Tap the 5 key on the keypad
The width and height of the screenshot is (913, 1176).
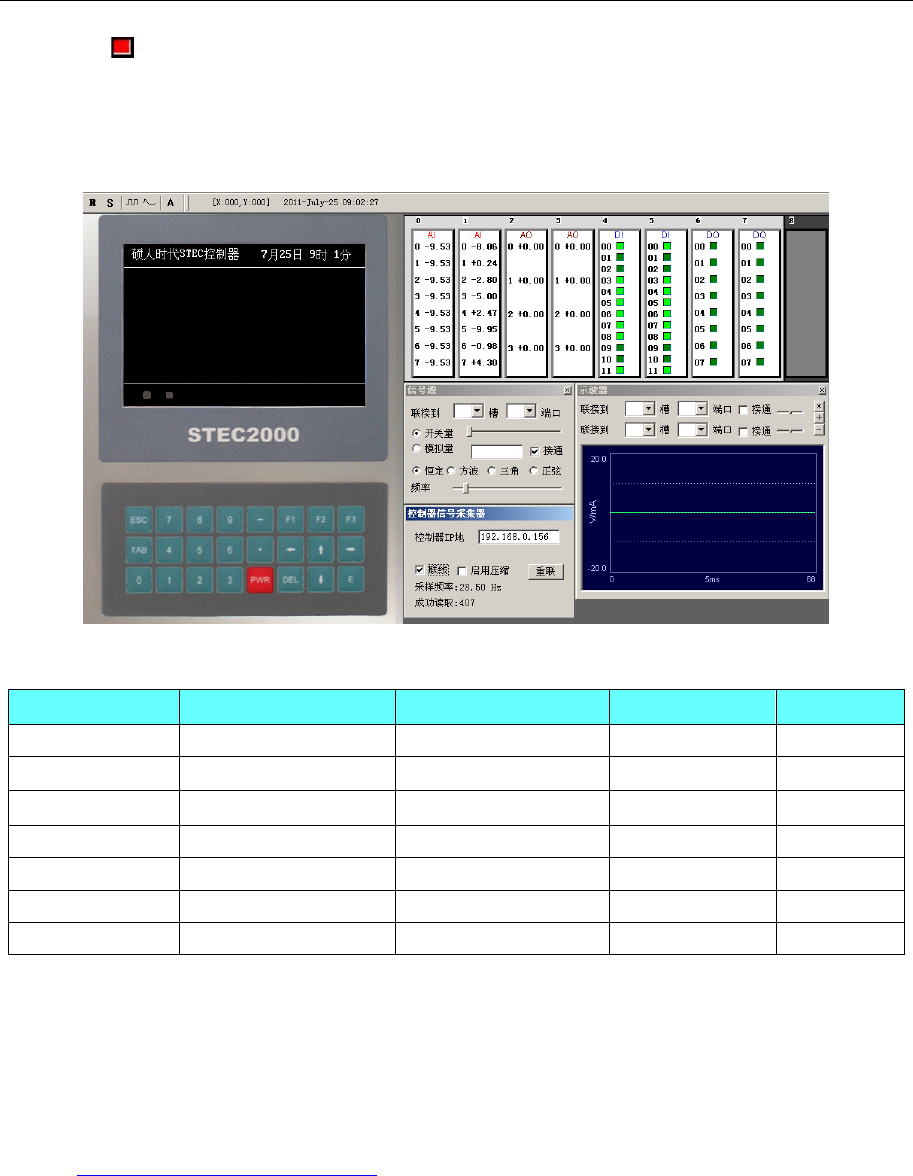pos(200,550)
